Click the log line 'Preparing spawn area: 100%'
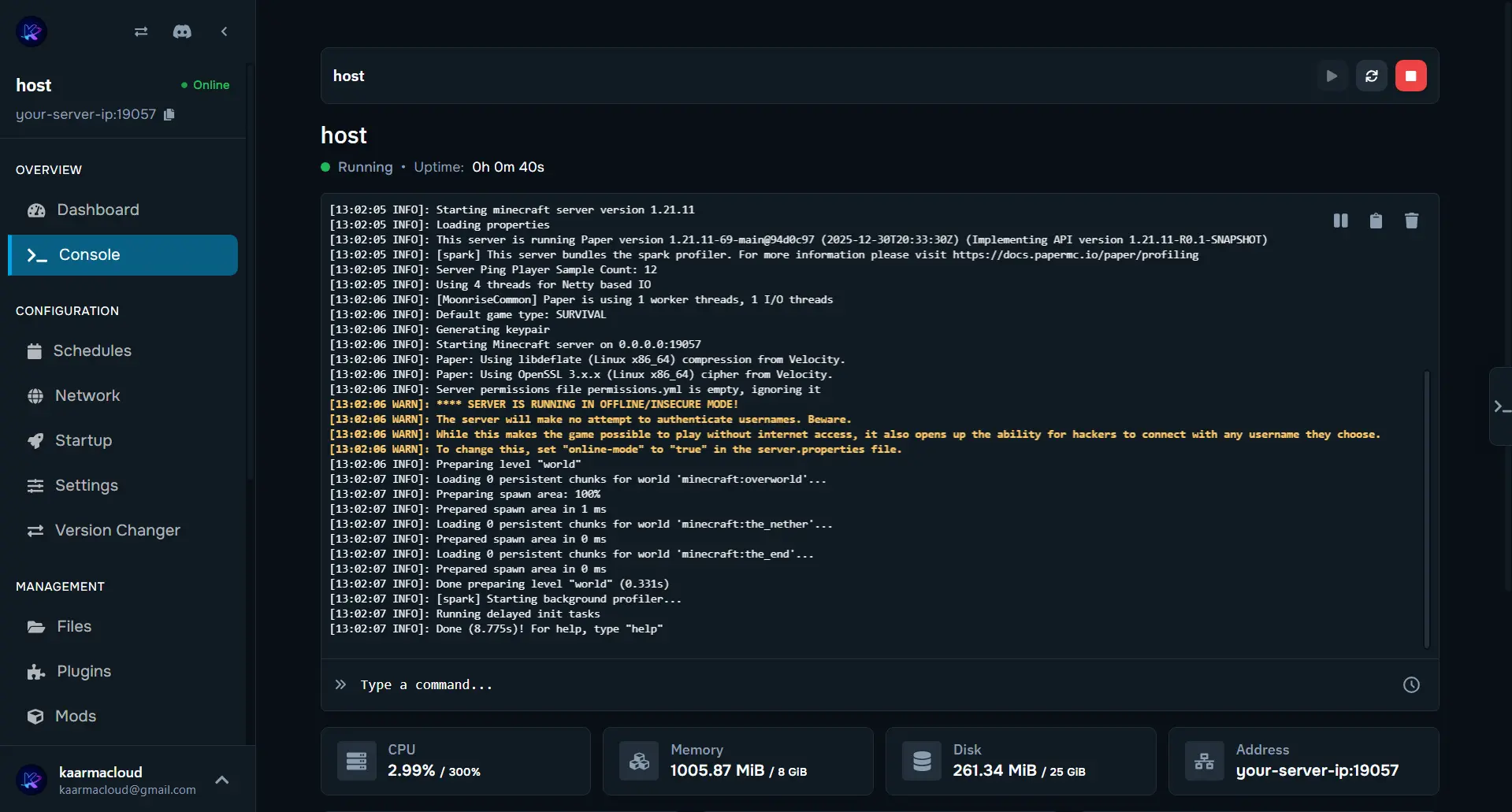1512x812 pixels. click(x=465, y=494)
